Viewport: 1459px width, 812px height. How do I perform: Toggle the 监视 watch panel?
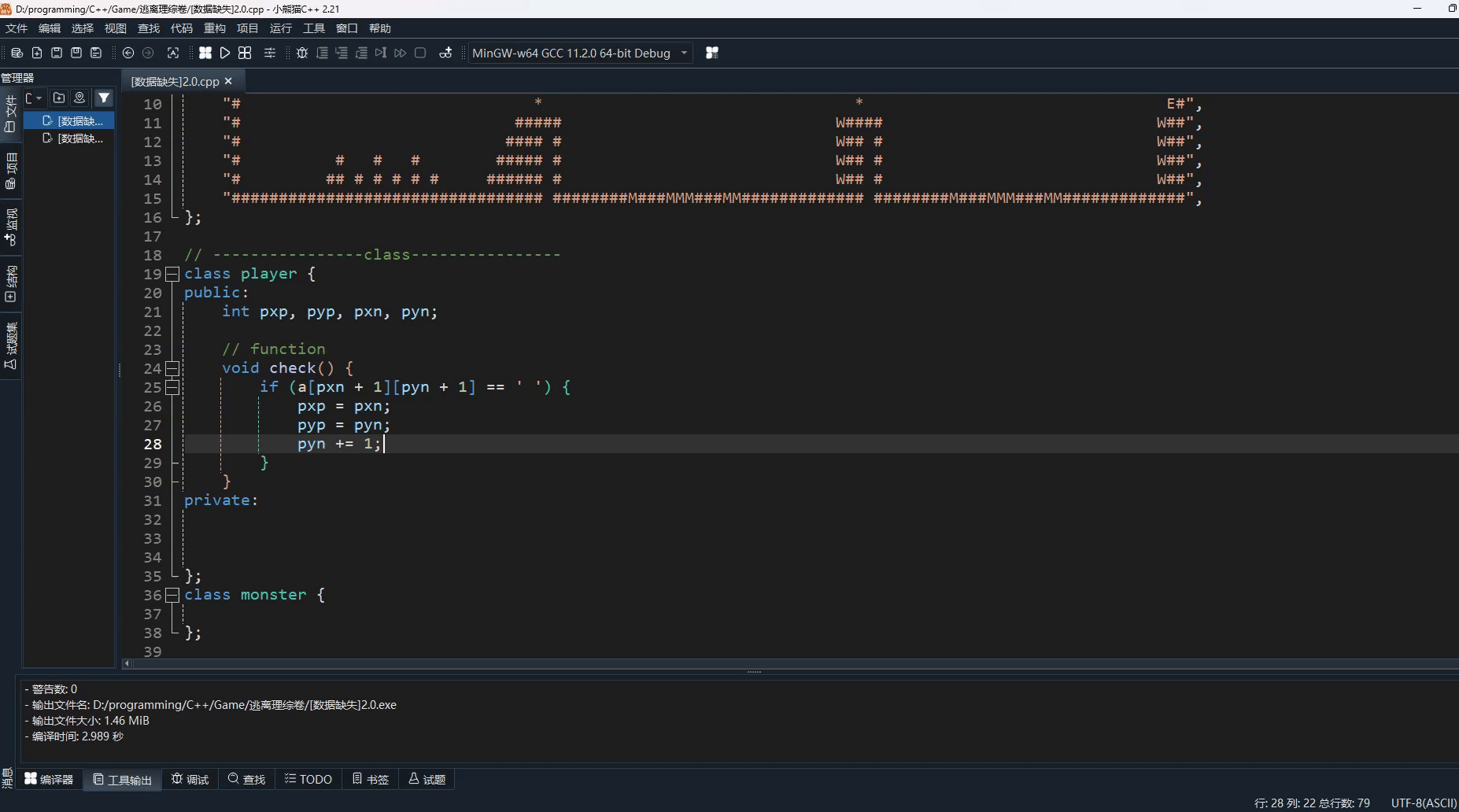tap(10, 228)
